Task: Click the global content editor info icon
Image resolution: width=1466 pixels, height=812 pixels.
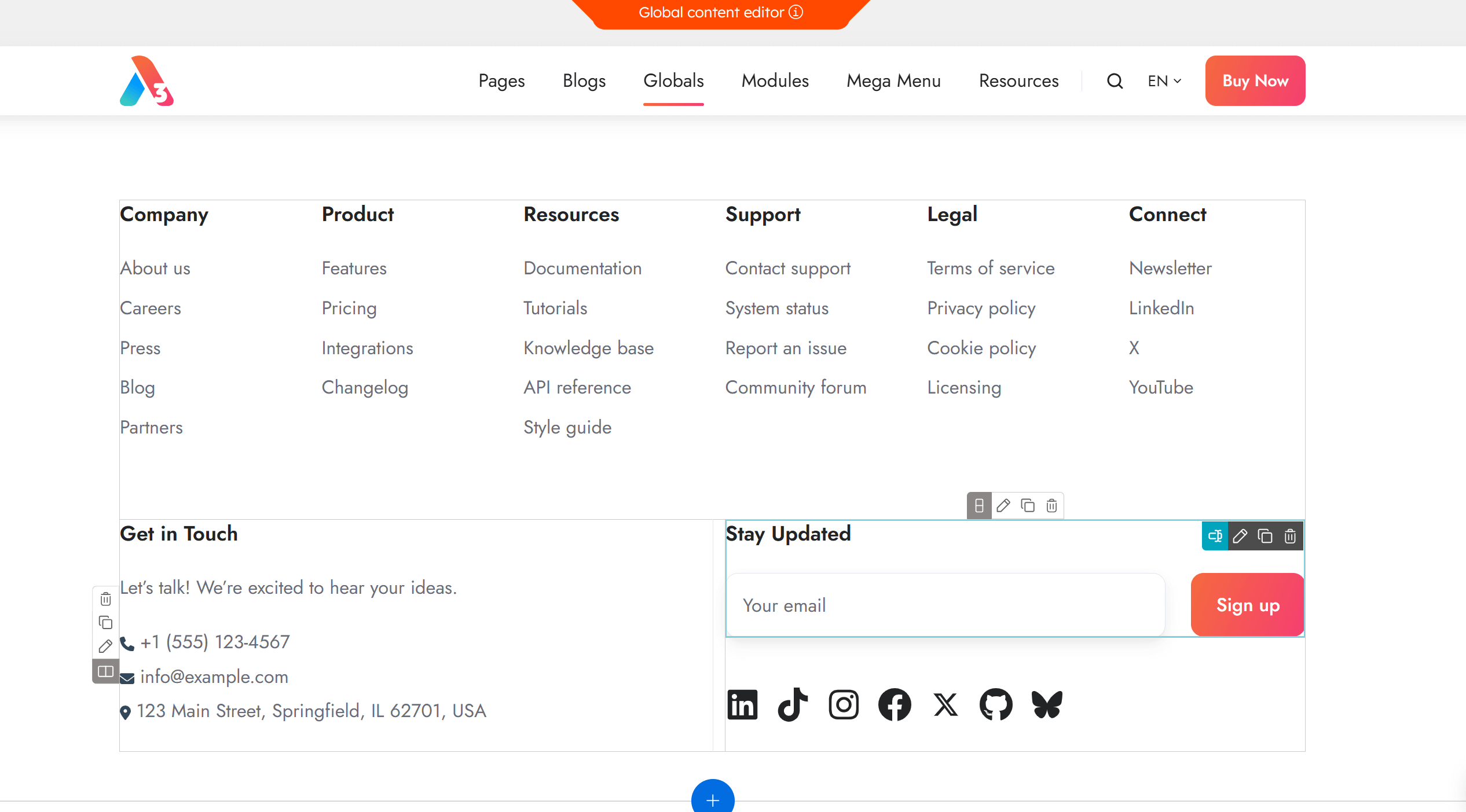Action: tap(796, 12)
